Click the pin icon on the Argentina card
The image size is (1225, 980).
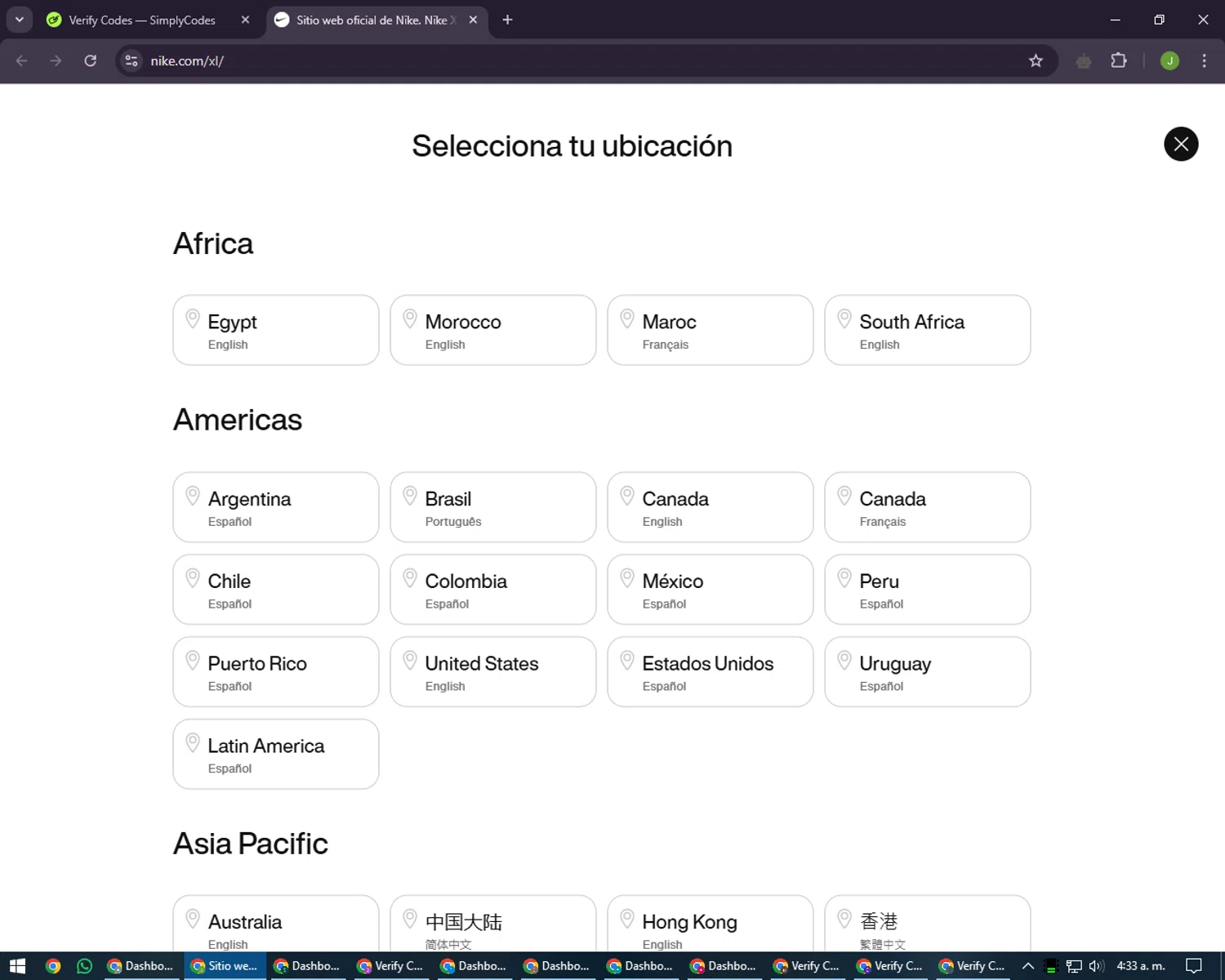coord(193,496)
